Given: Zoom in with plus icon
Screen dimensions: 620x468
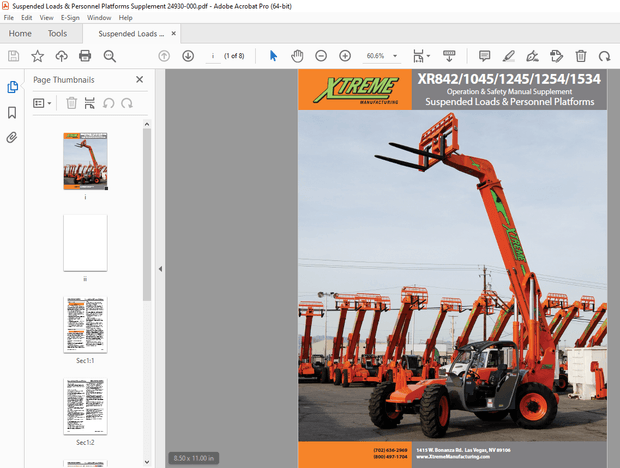Looking at the screenshot, I should click(345, 56).
